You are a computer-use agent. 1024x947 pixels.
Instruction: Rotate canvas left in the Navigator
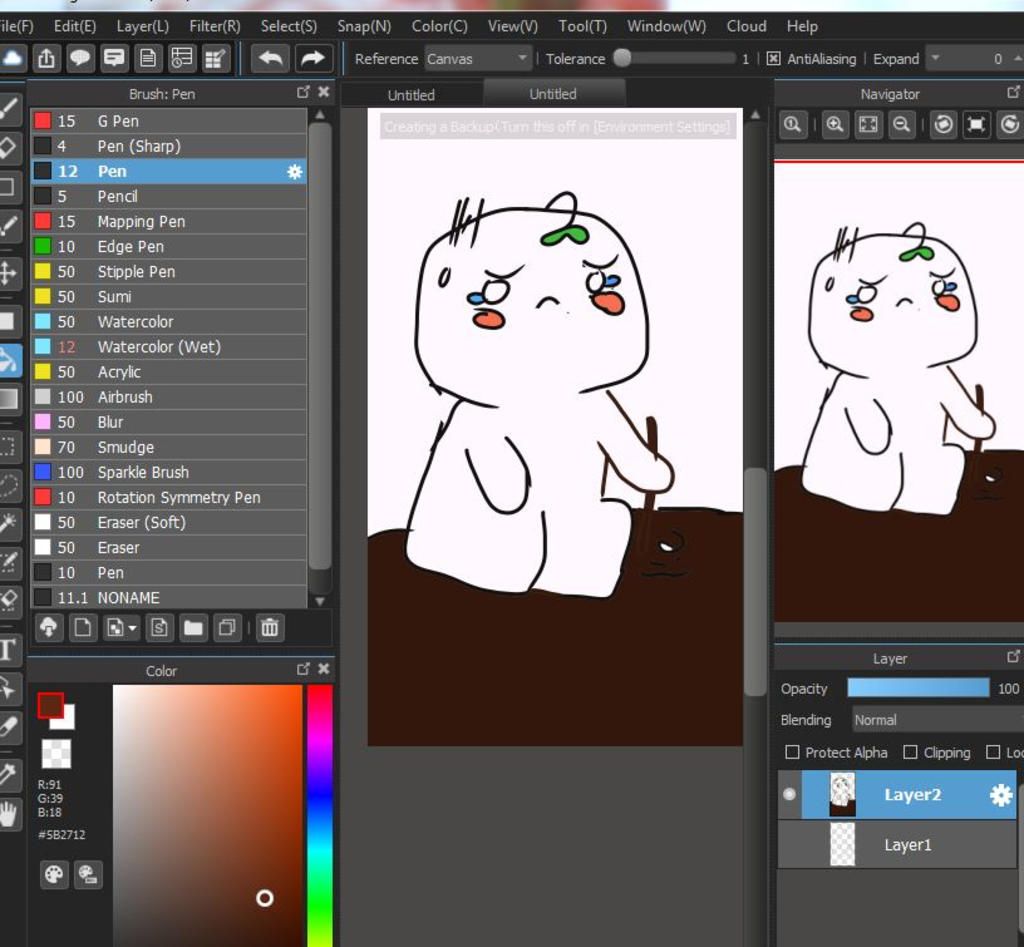coord(943,124)
